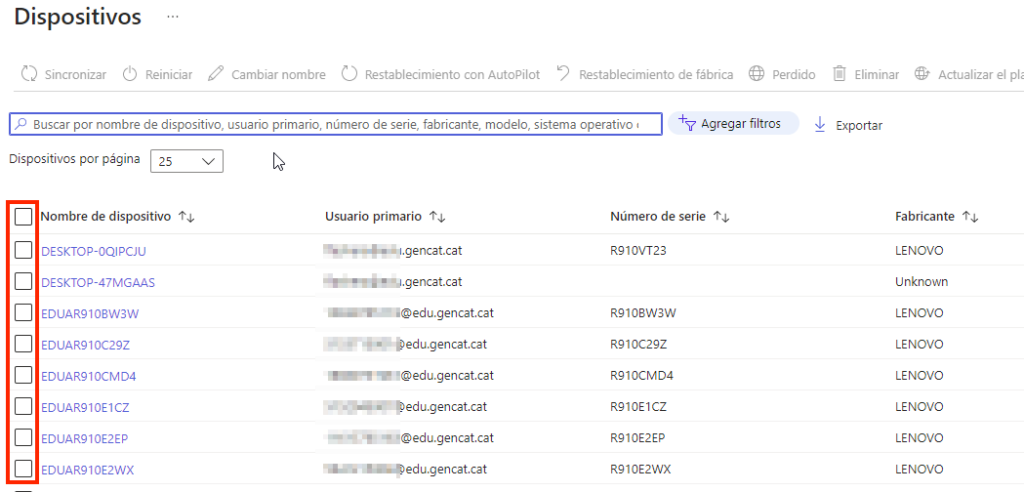The height and width of the screenshot is (492, 1024).
Task: Open the more options ellipsis beside Dispositivos
Action: pyautogui.click(x=172, y=17)
